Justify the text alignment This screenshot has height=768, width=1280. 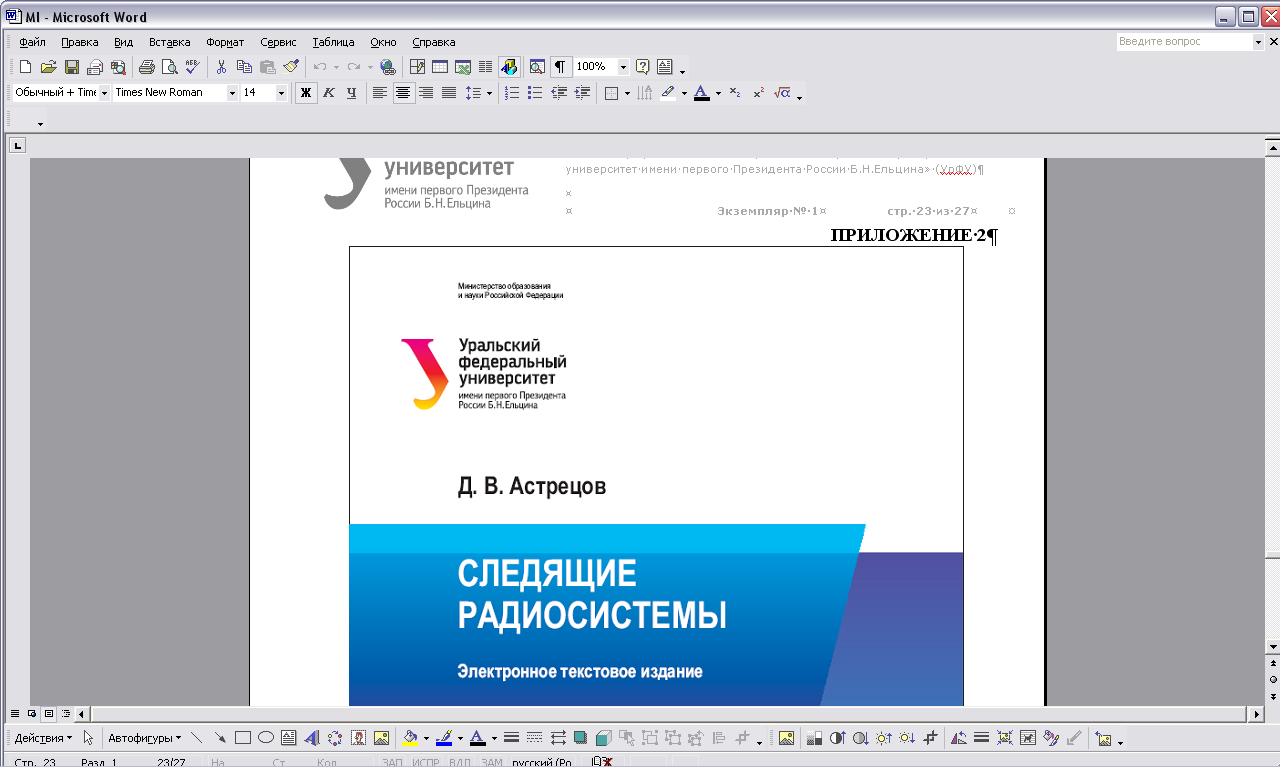(449, 93)
